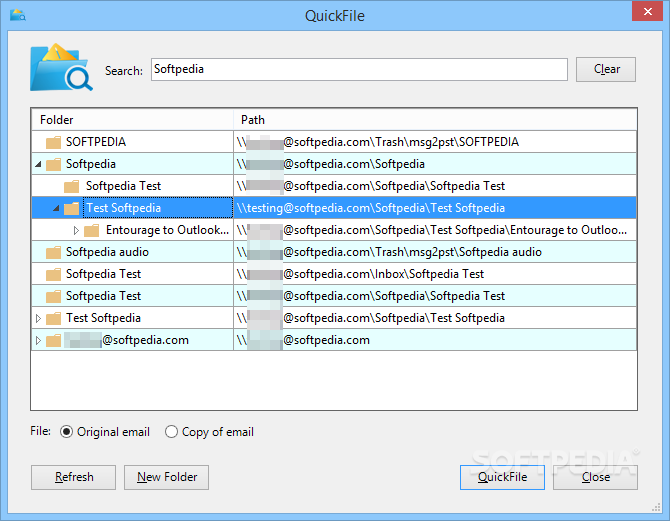
Task: Click the QuickFile button
Action: pos(502,477)
